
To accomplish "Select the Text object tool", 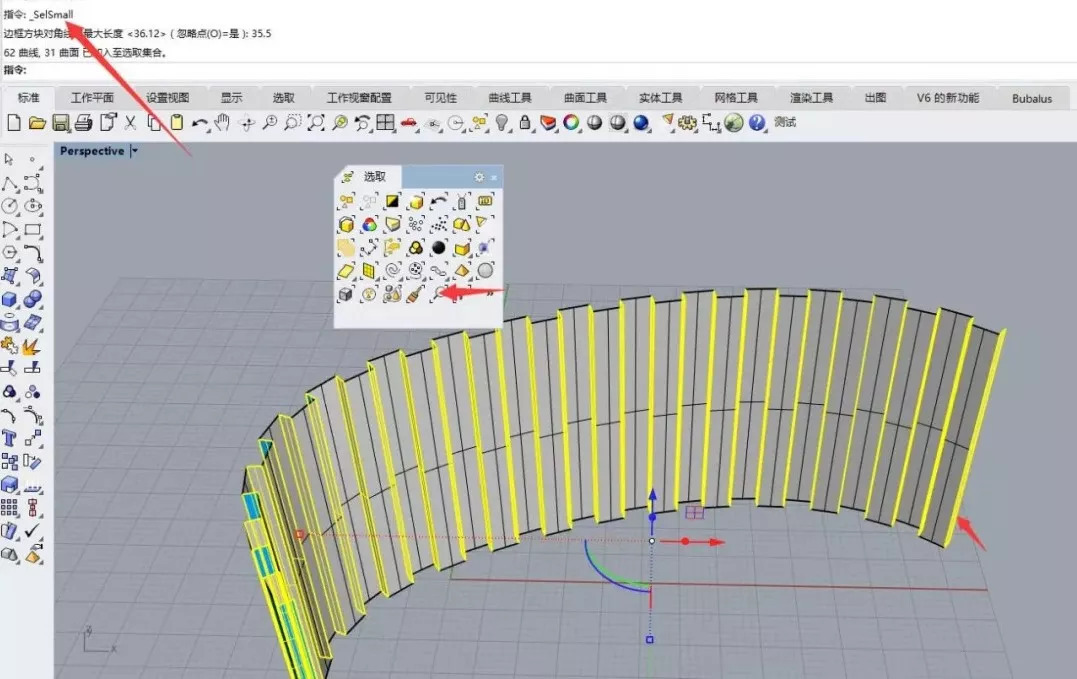I will (10, 438).
